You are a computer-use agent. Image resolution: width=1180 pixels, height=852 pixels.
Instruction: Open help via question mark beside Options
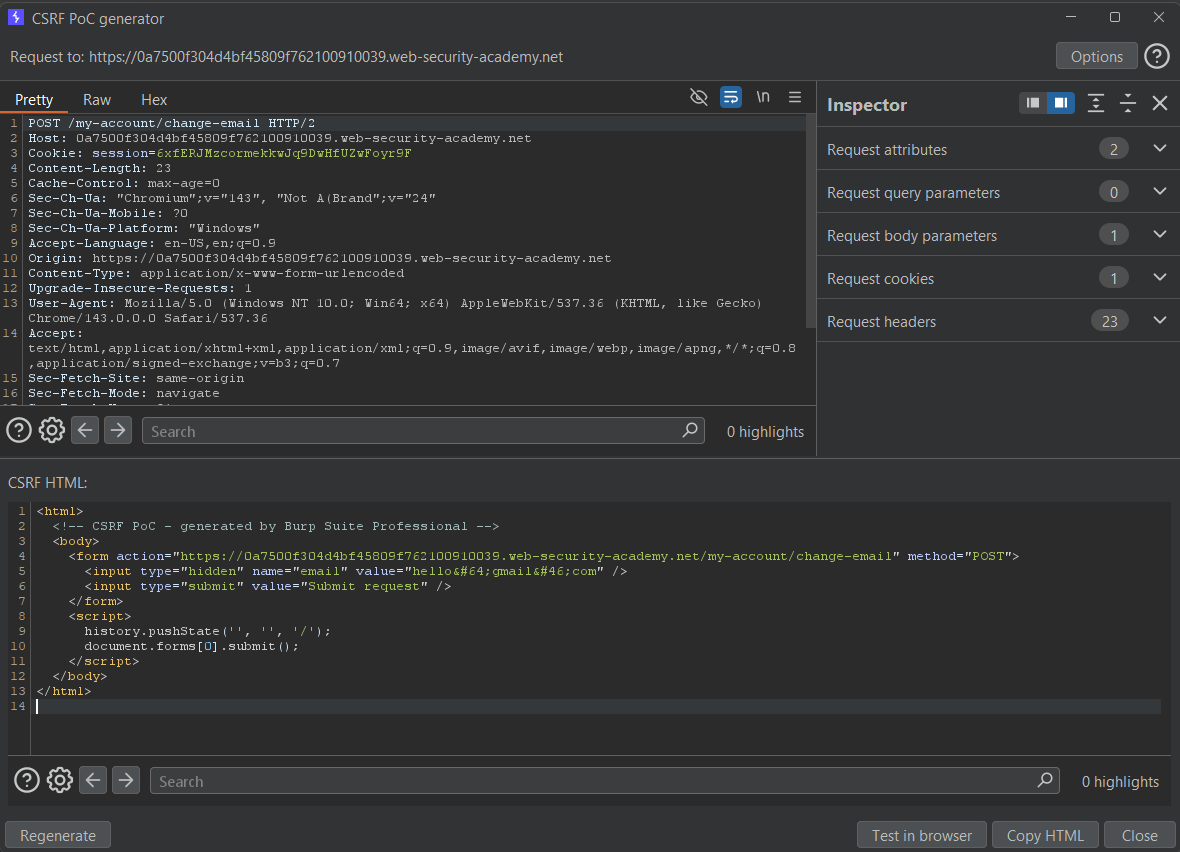1157,56
